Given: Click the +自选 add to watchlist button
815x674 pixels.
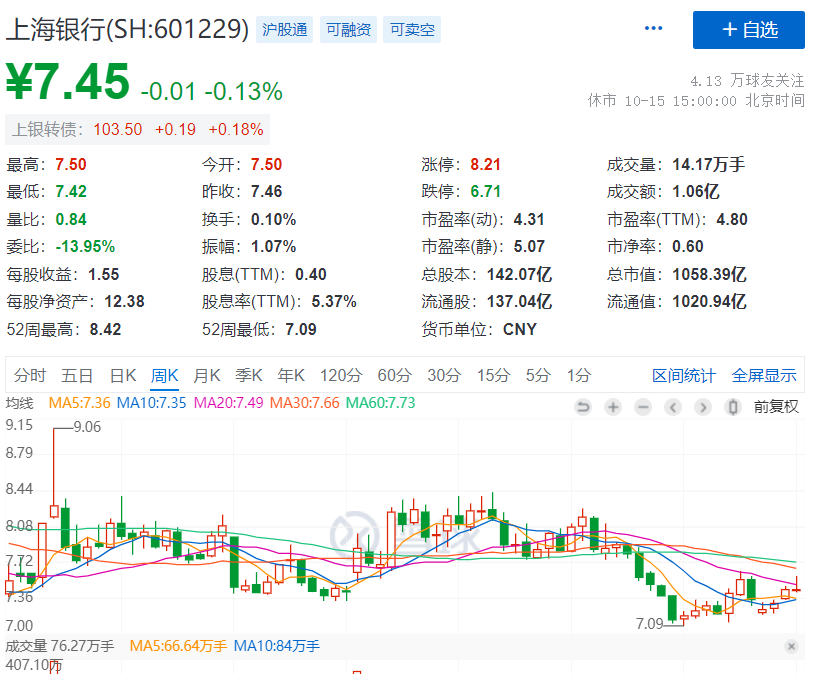Looking at the screenshot, I should click(748, 30).
